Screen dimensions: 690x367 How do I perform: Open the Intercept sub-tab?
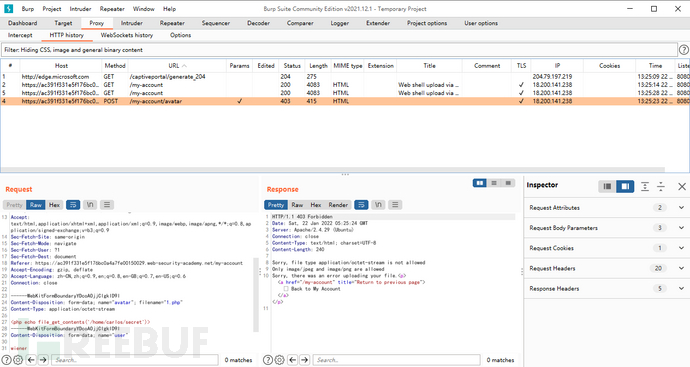click(20, 35)
